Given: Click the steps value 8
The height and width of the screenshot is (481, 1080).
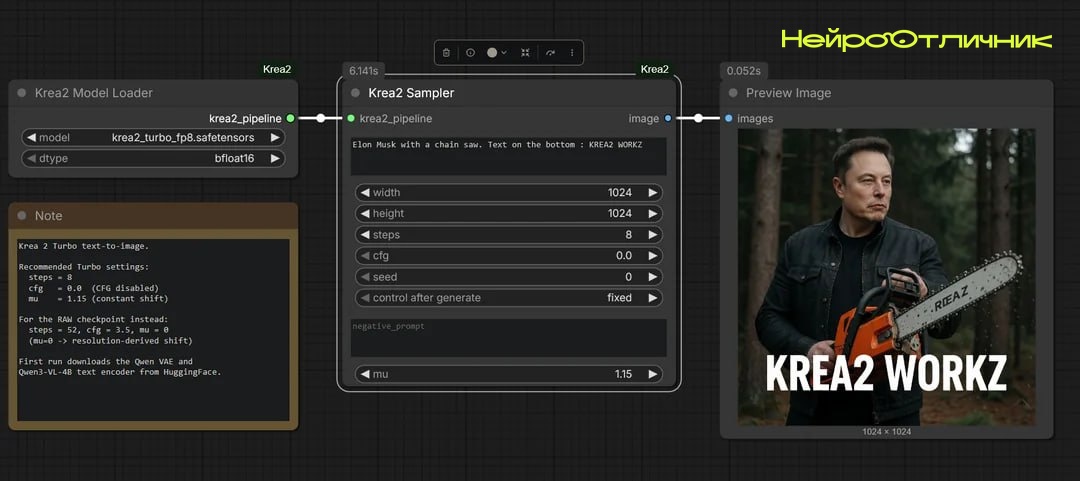Looking at the screenshot, I should pos(628,235).
